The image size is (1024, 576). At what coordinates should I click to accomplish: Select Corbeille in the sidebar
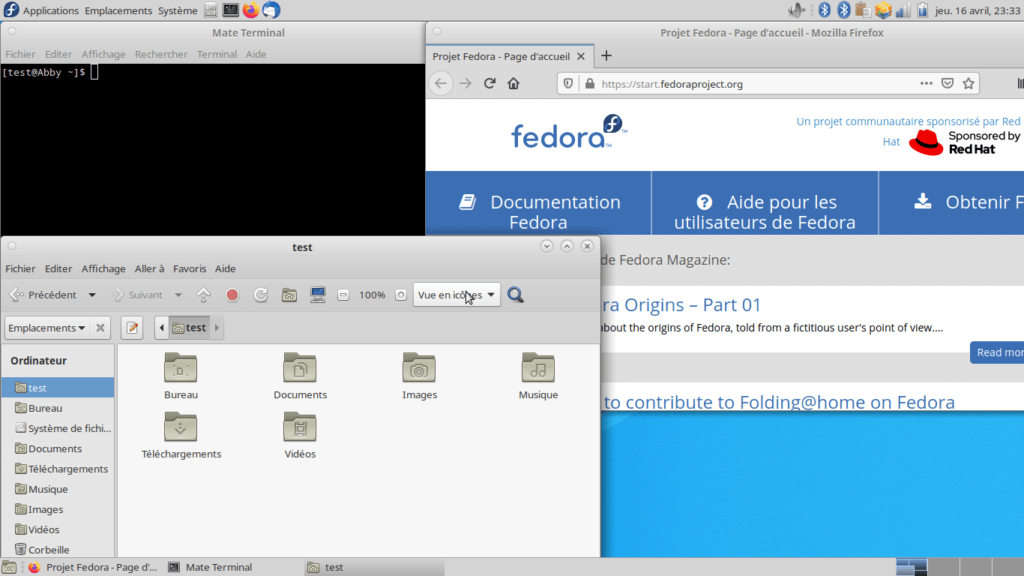(x=57, y=550)
